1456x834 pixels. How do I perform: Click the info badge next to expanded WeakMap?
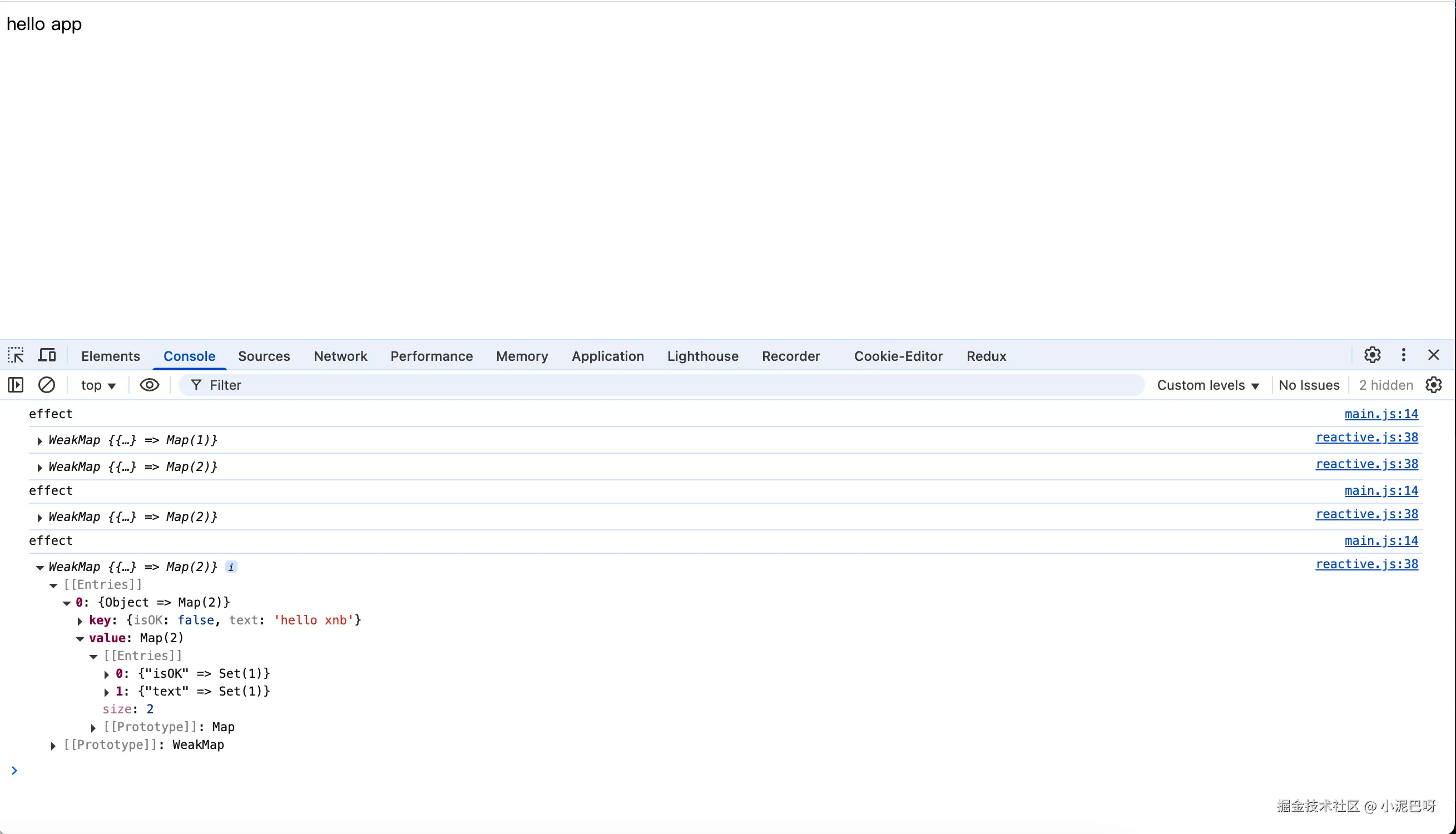click(231, 567)
